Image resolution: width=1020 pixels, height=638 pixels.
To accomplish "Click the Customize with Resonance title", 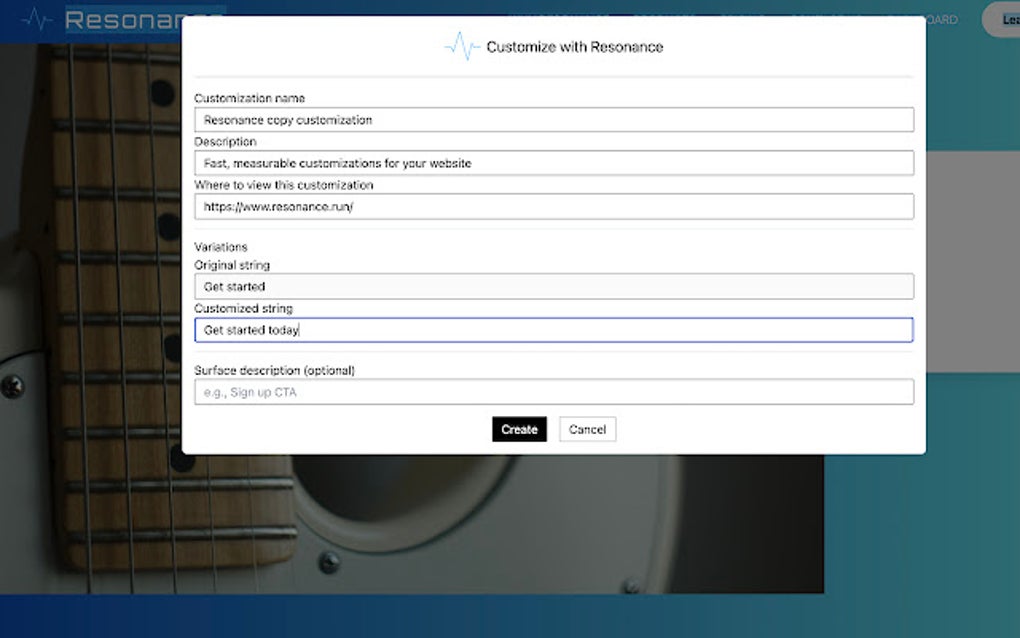I will [574, 46].
